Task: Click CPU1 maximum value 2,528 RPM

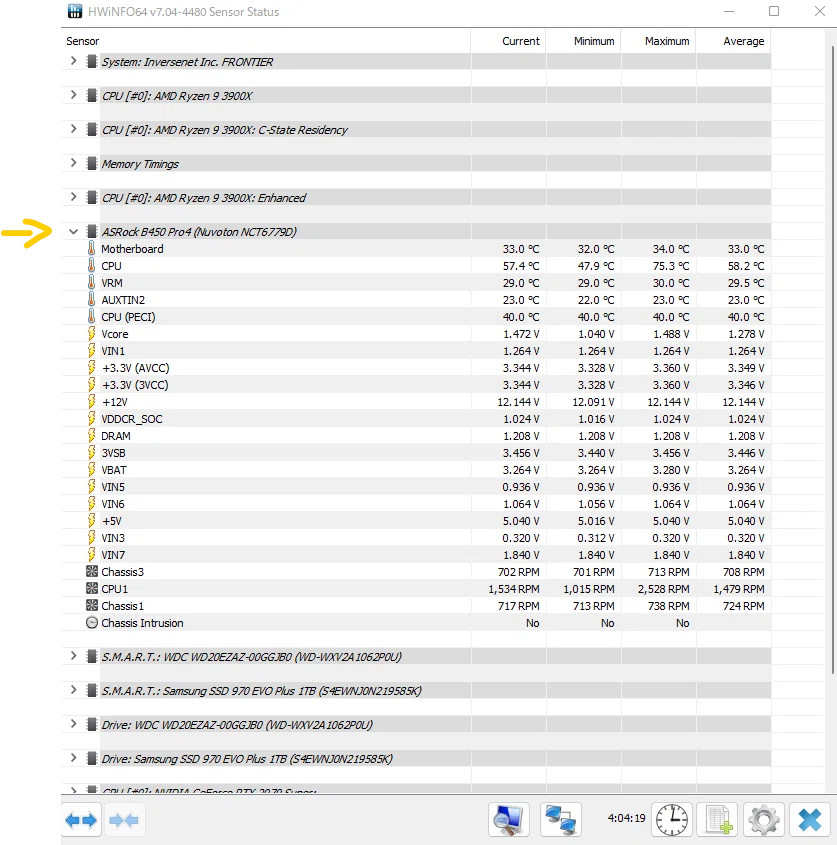Action: [x=663, y=589]
